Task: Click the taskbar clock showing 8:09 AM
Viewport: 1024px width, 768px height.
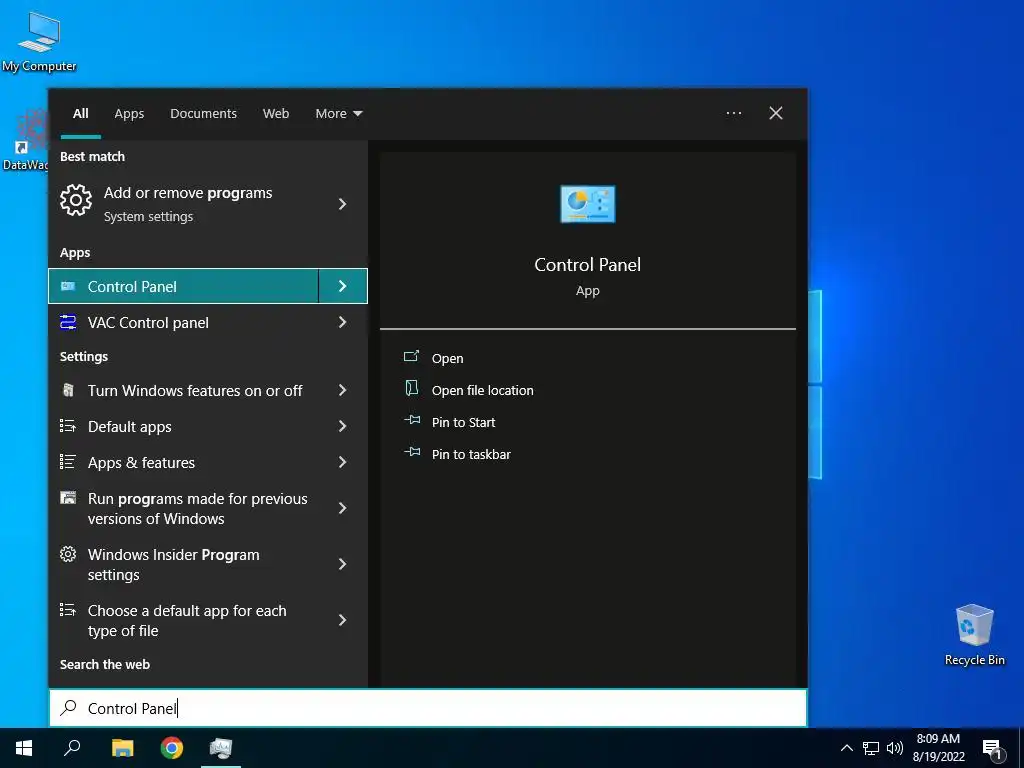Action: coord(938,748)
